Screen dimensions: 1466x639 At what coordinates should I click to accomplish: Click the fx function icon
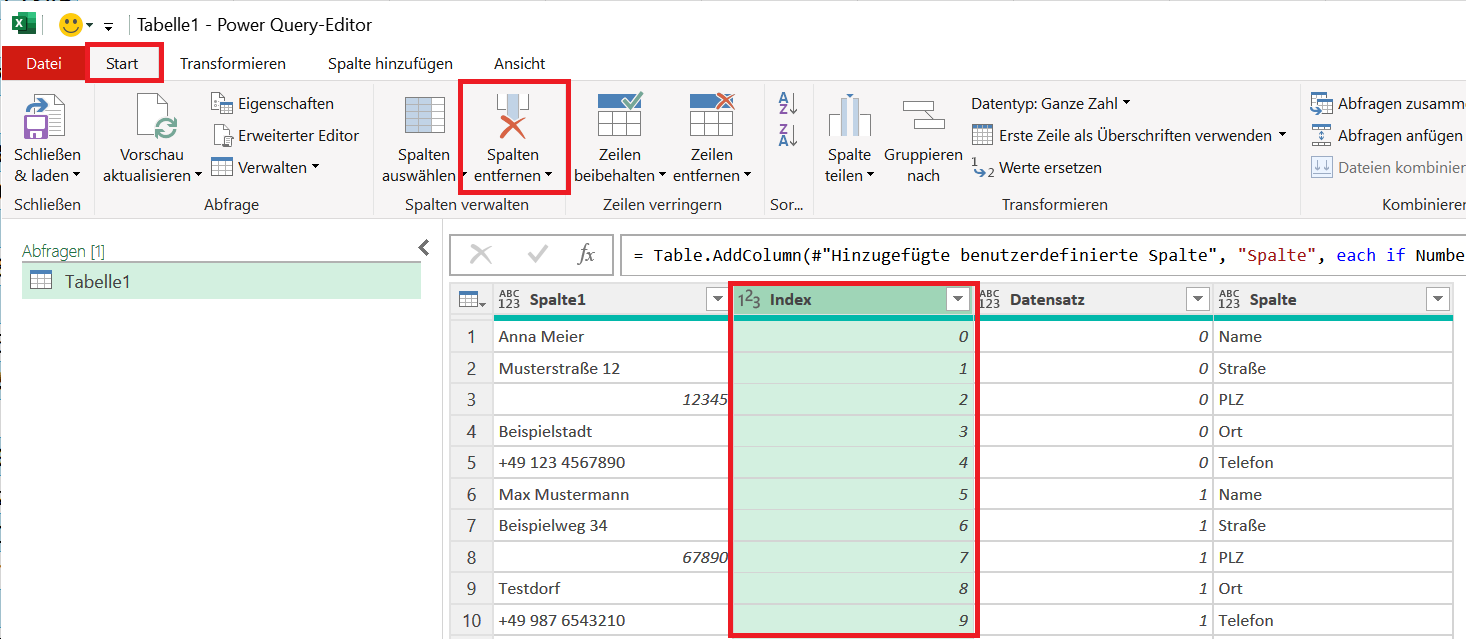point(587,255)
